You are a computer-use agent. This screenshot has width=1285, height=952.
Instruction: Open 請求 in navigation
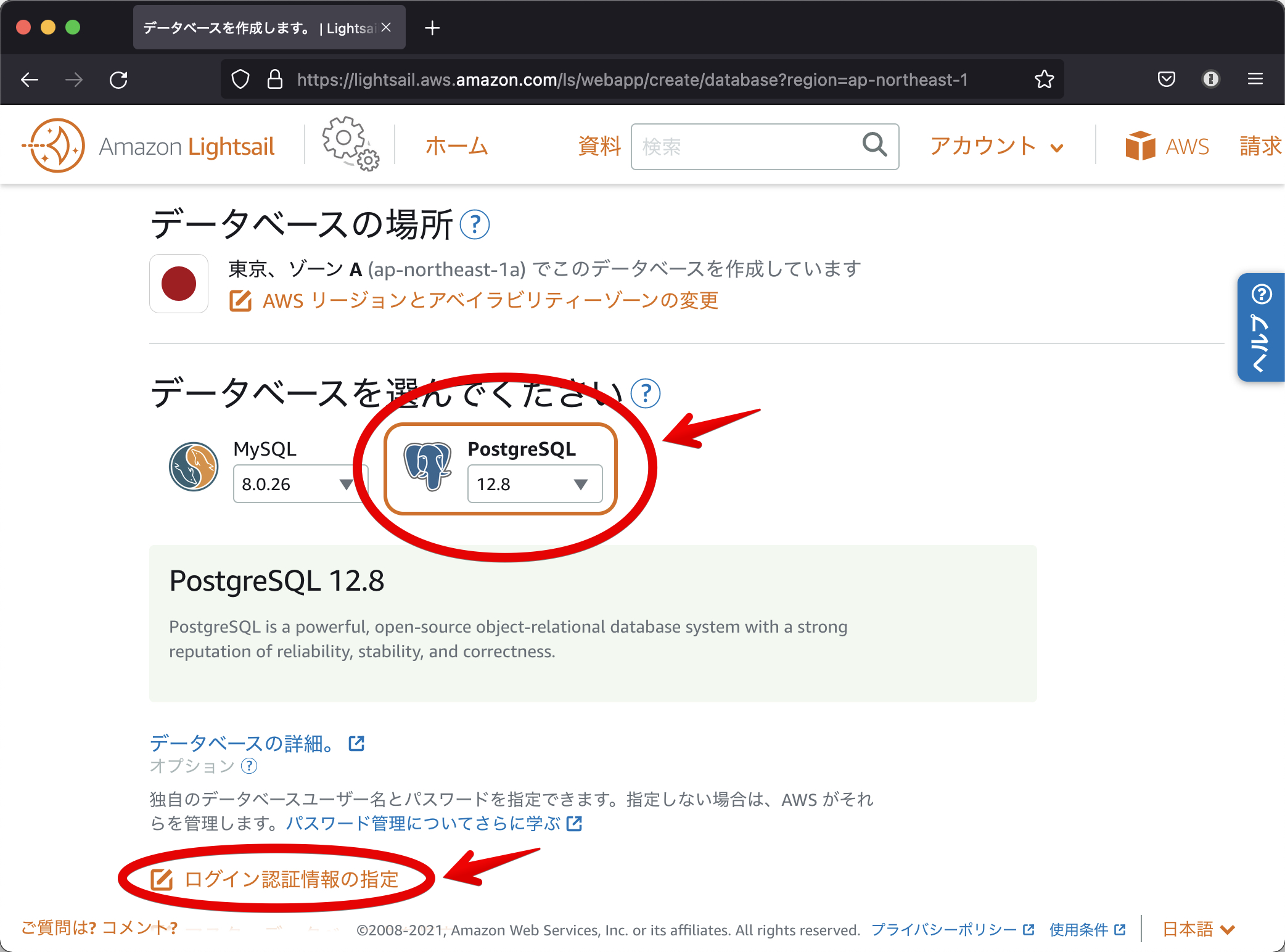tap(1262, 146)
